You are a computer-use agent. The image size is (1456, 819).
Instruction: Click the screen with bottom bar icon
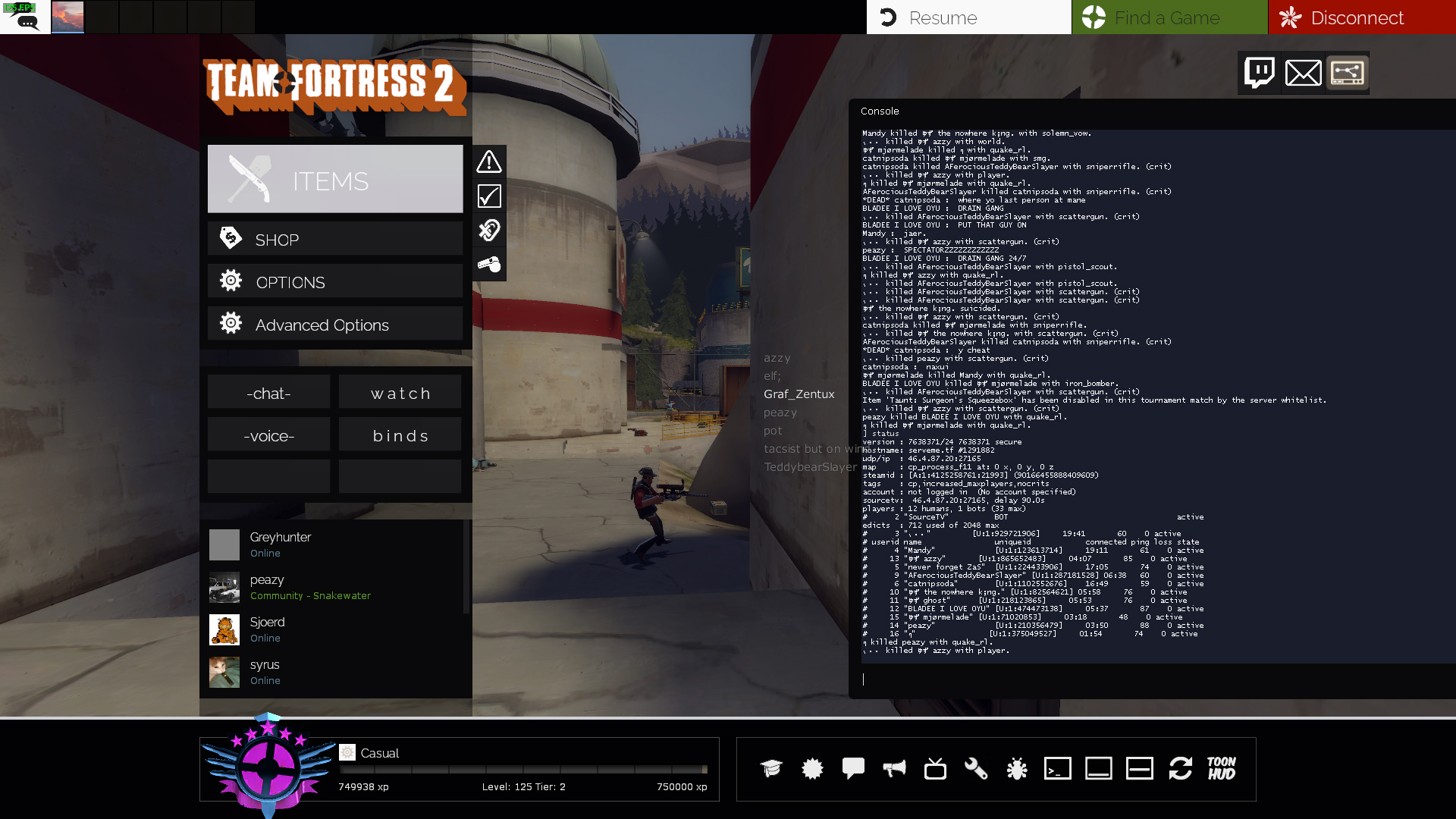pyautogui.click(x=1099, y=769)
